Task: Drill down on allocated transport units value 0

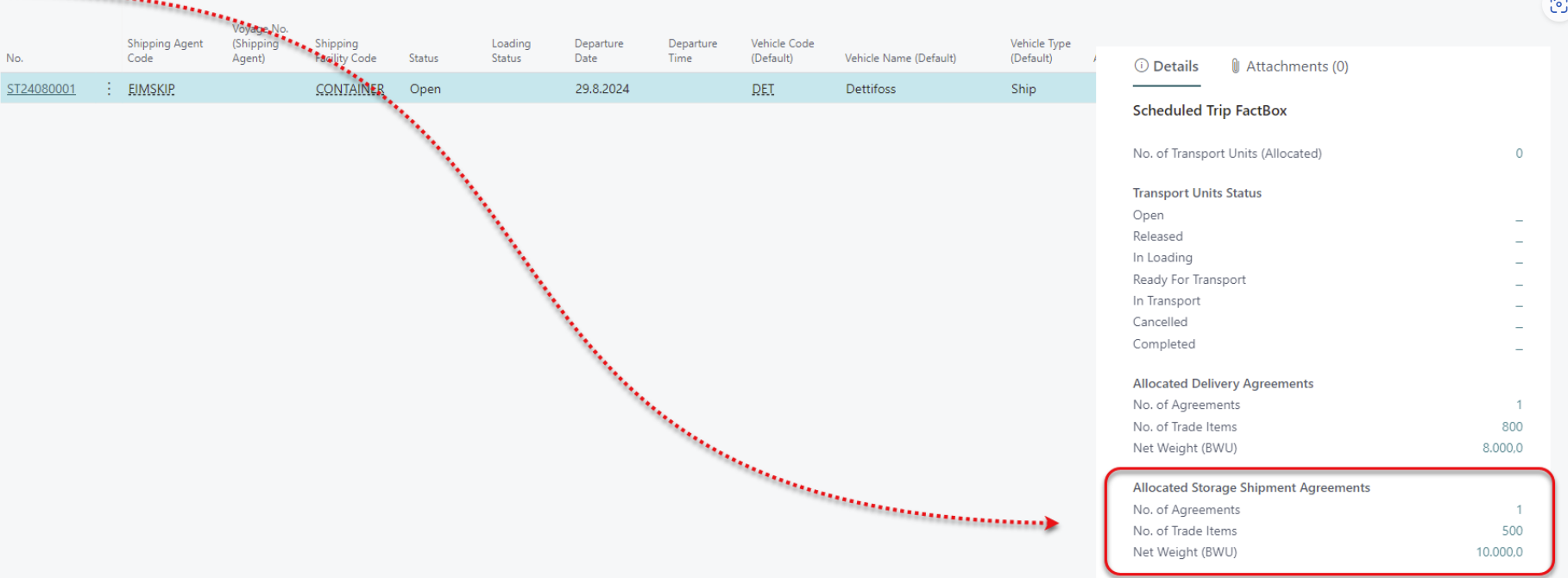Action: pyautogui.click(x=1519, y=154)
